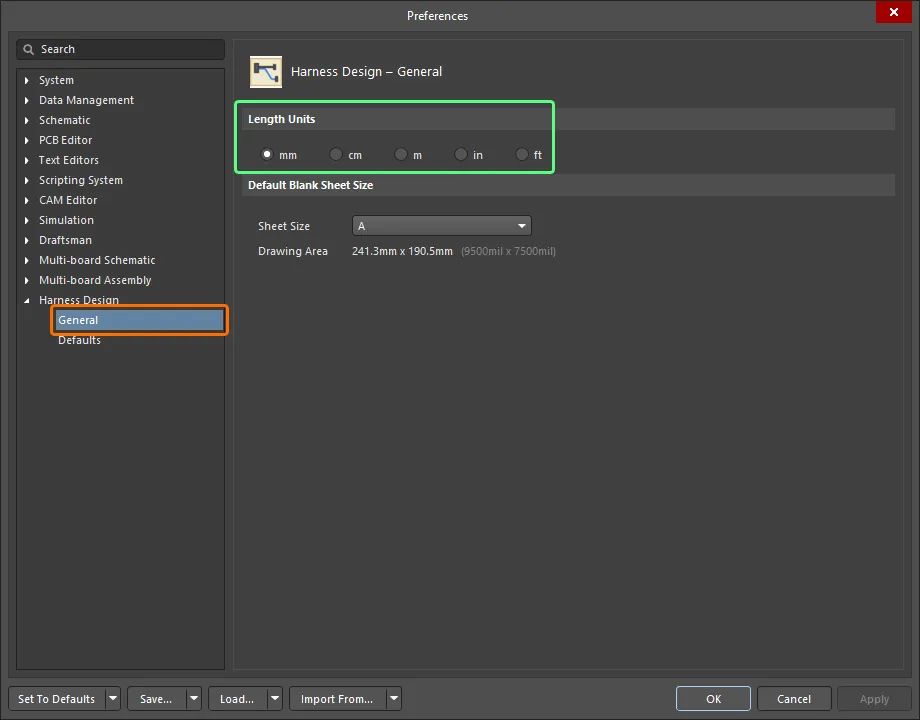Expand the PCB Editor tree node
920x720 pixels.
pyautogui.click(x=27, y=140)
